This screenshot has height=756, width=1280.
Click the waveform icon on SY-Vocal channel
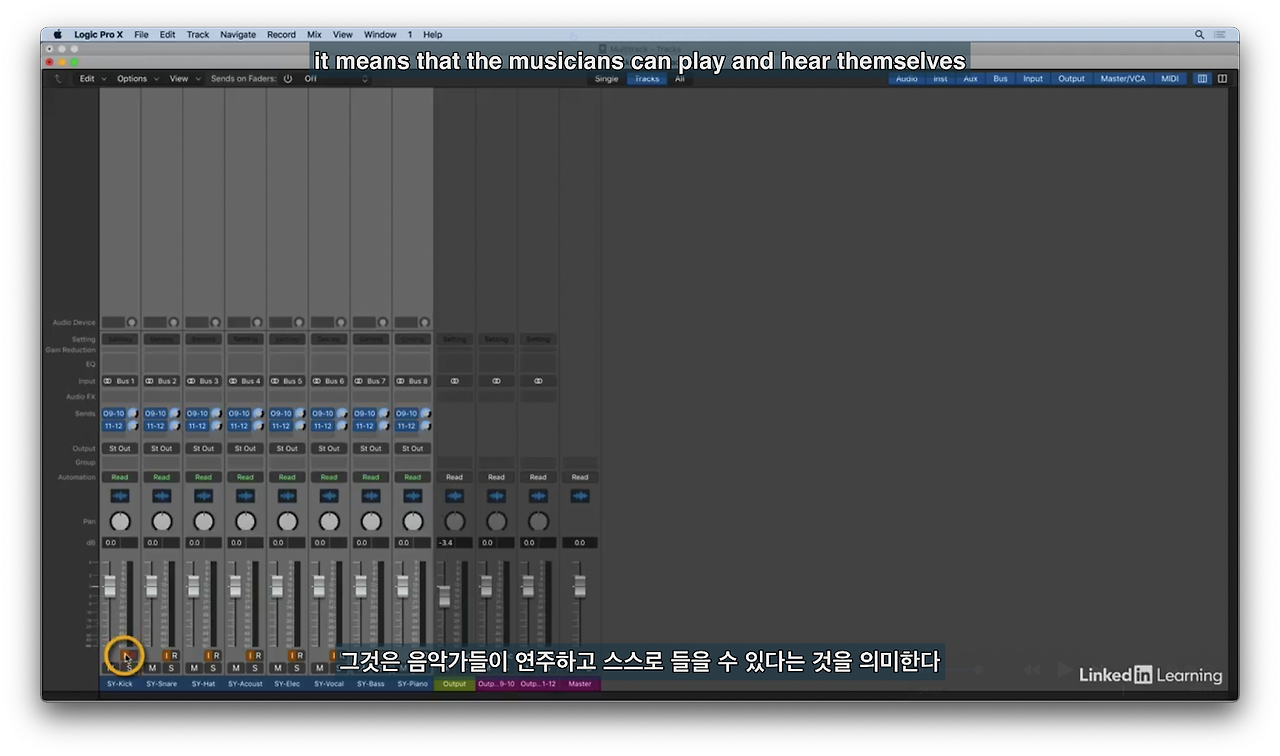click(329, 496)
